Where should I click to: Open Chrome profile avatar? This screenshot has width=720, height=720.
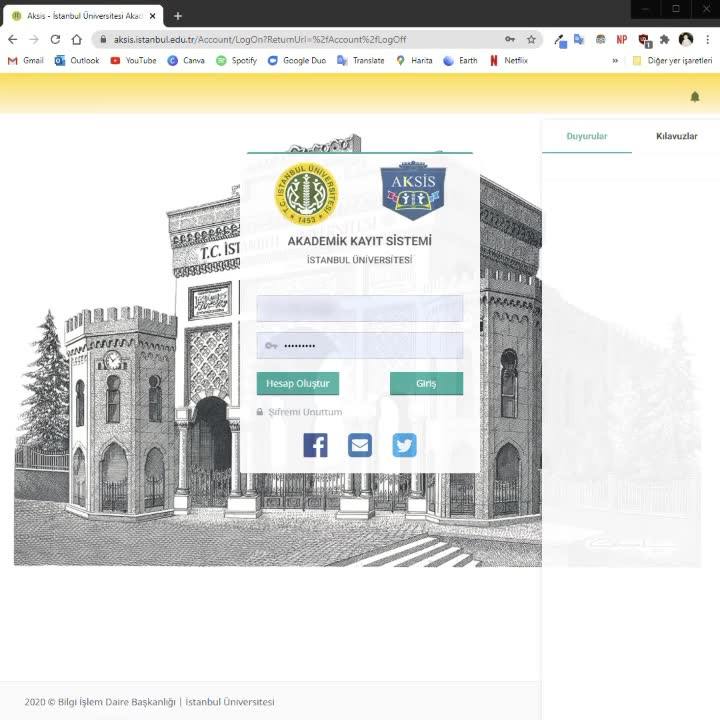click(686, 39)
